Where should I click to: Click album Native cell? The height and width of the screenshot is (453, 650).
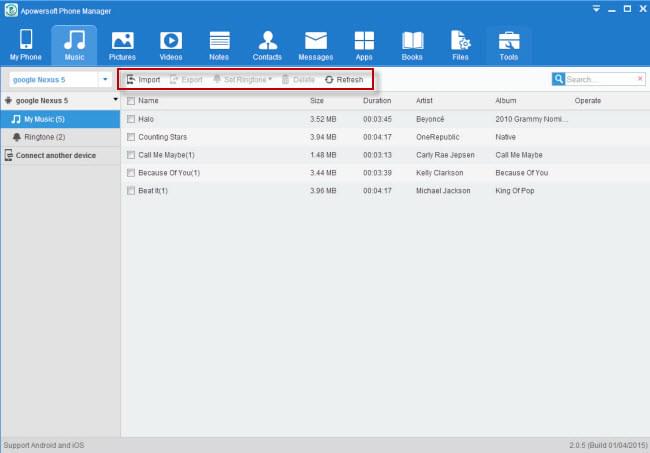pos(505,137)
